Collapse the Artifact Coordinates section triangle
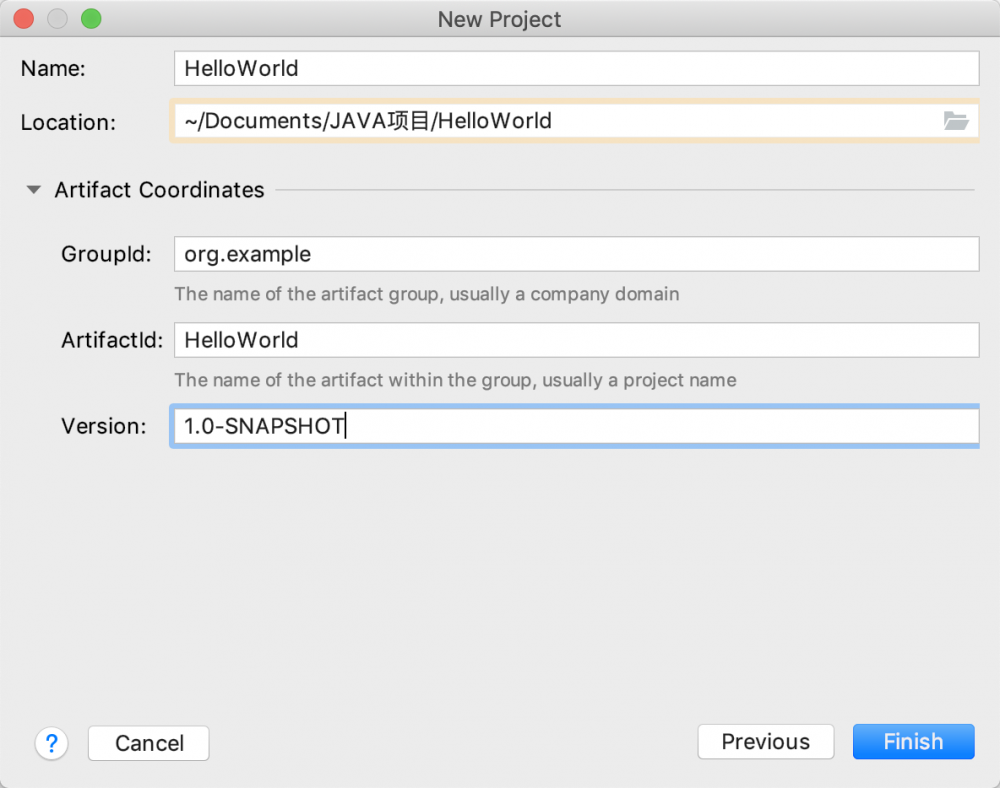 [34, 190]
